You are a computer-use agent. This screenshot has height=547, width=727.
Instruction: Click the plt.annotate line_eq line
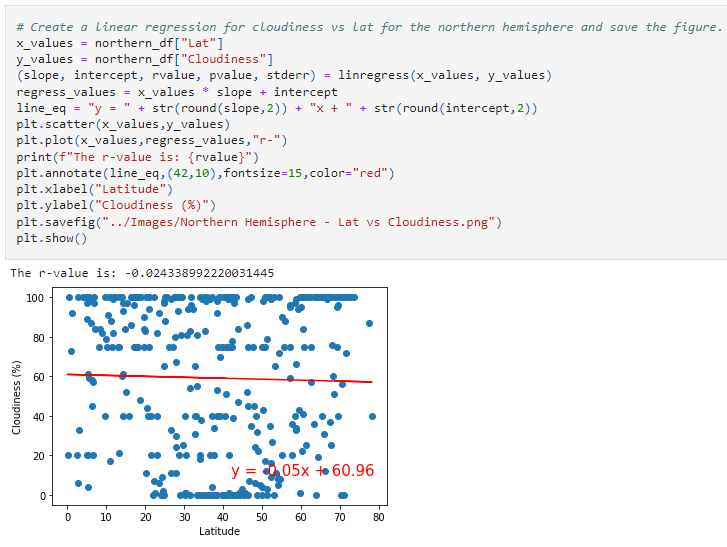pyautogui.click(x=205, y=173)
